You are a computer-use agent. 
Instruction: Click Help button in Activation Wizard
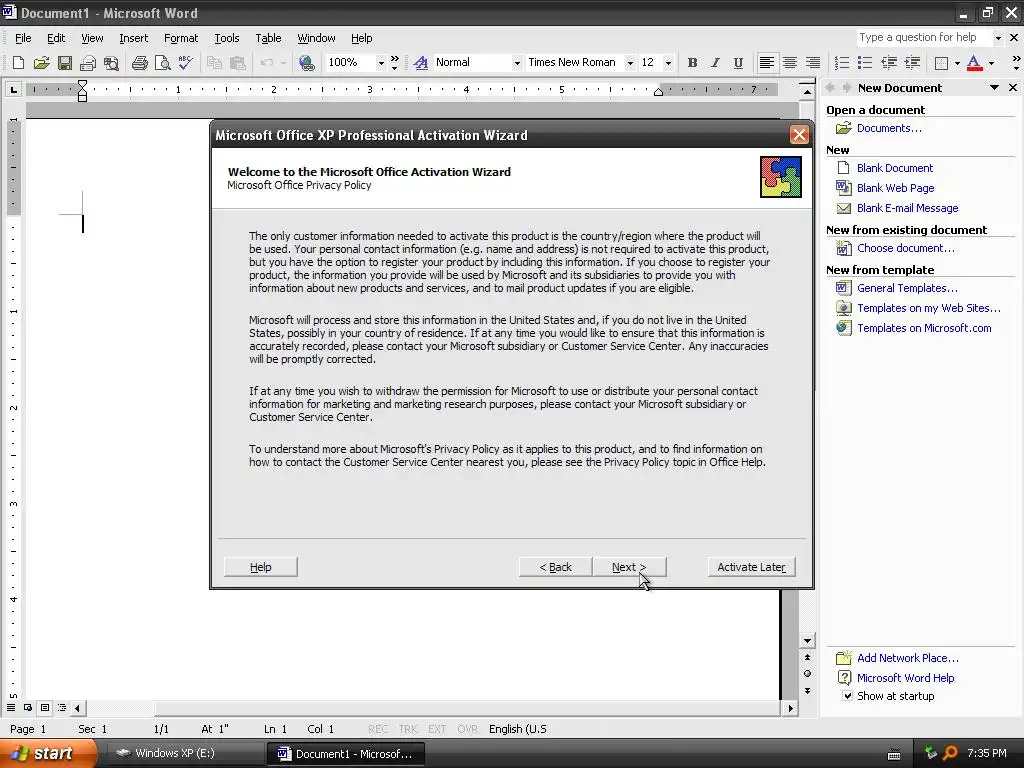coord(261,567)
